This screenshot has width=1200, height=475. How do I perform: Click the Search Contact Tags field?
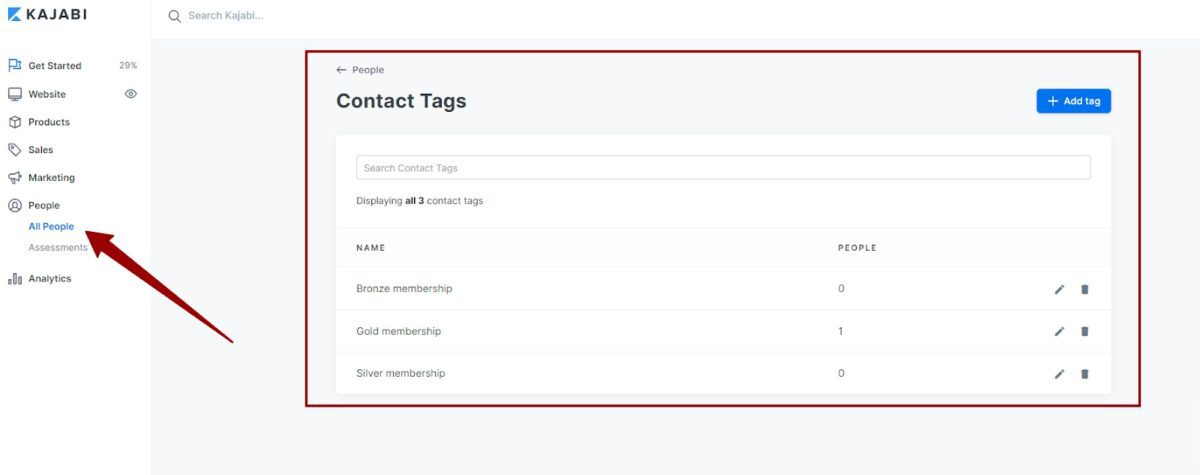(722, 168)
